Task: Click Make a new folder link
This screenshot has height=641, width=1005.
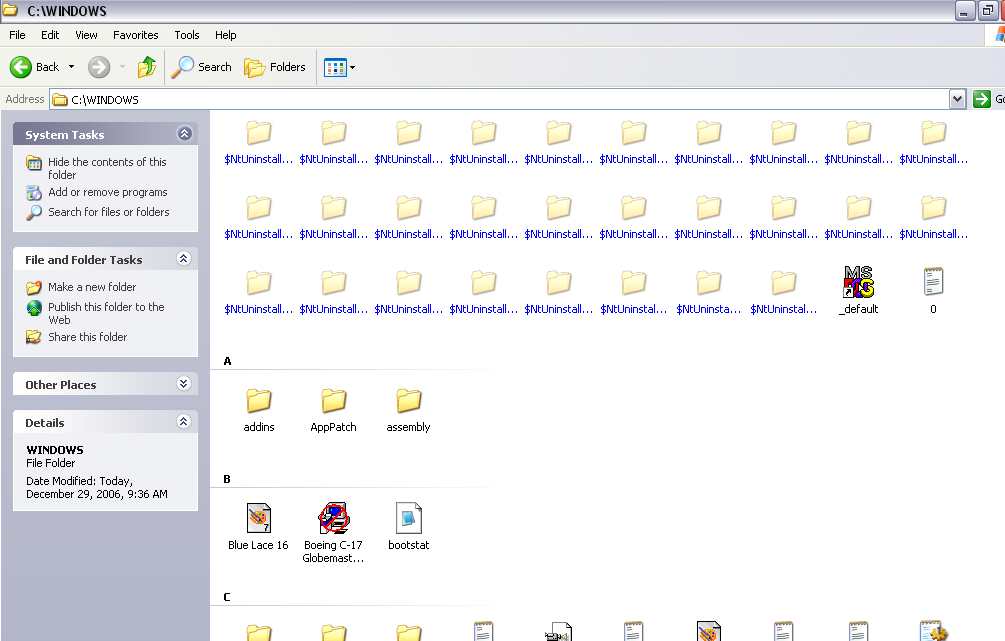Action: coord(92,287)
